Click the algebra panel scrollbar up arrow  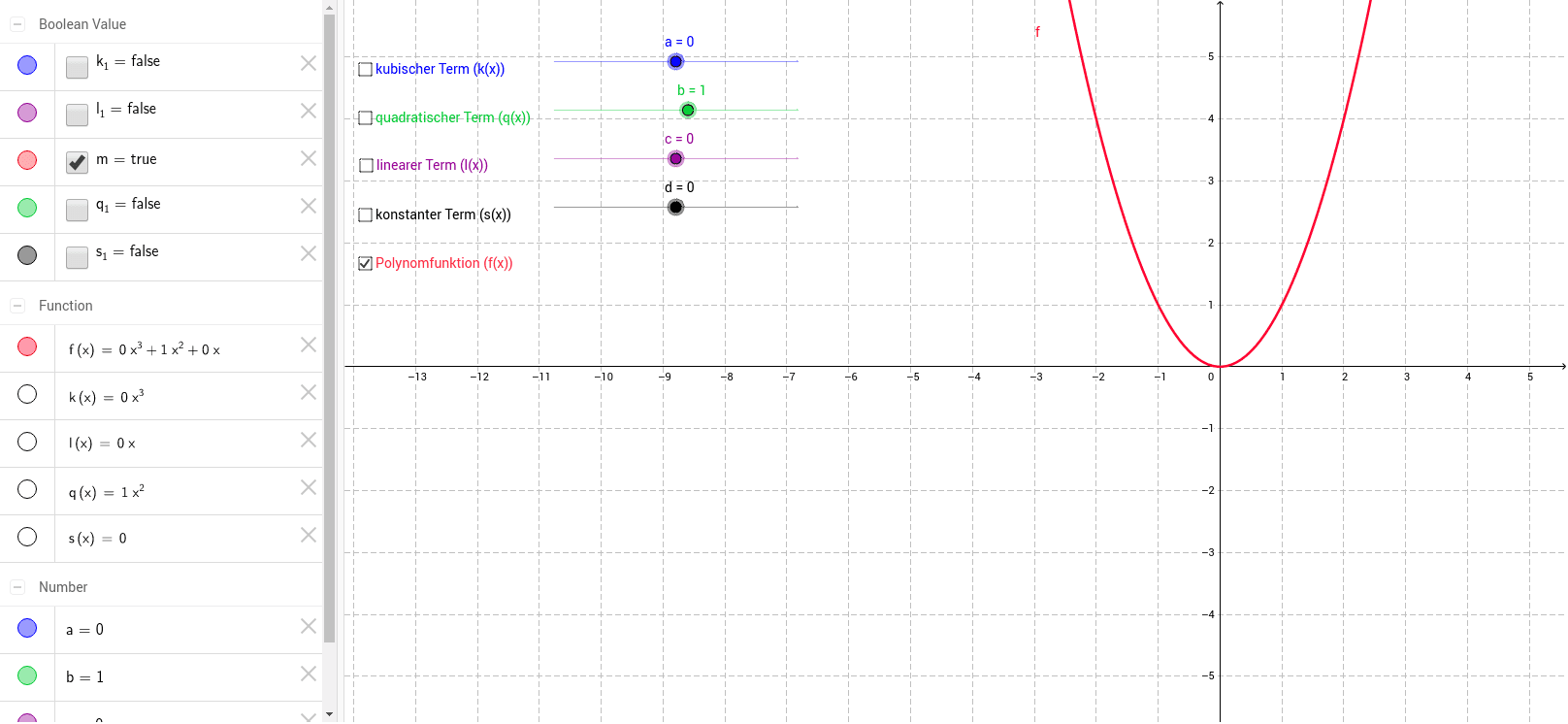[330, 7]
